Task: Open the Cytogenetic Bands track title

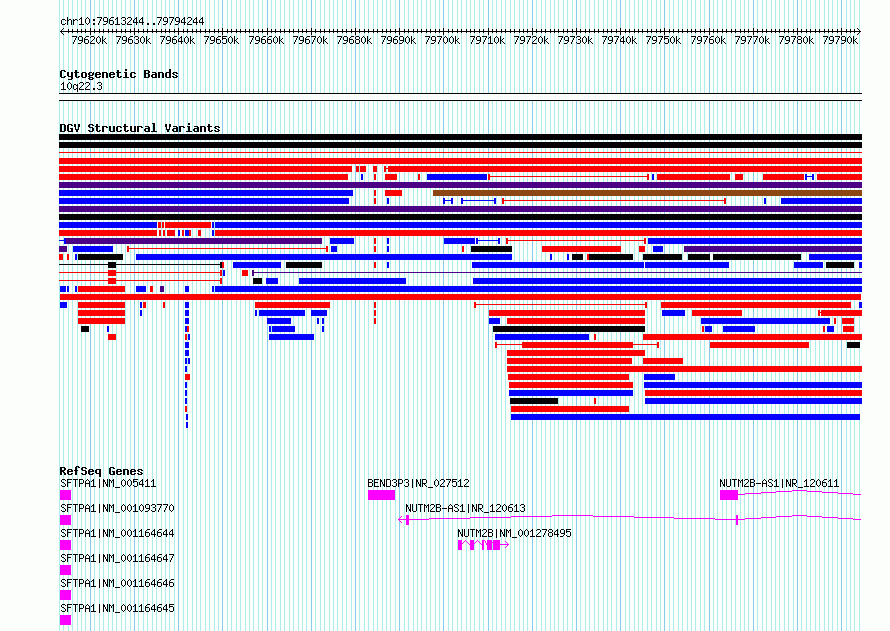Action: pyautogui.click(x=119, y=74)
